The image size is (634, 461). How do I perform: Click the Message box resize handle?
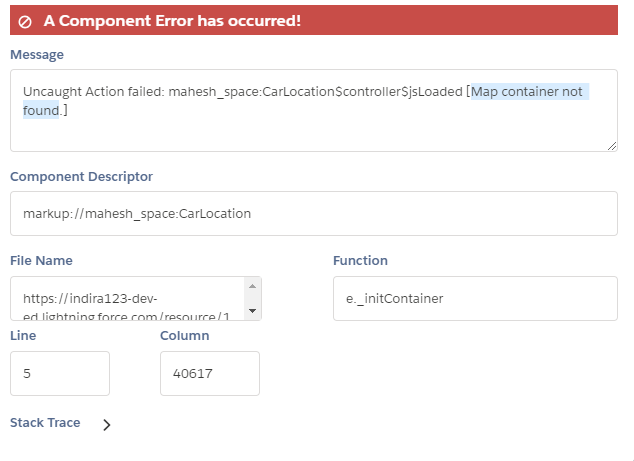[612, 146]
